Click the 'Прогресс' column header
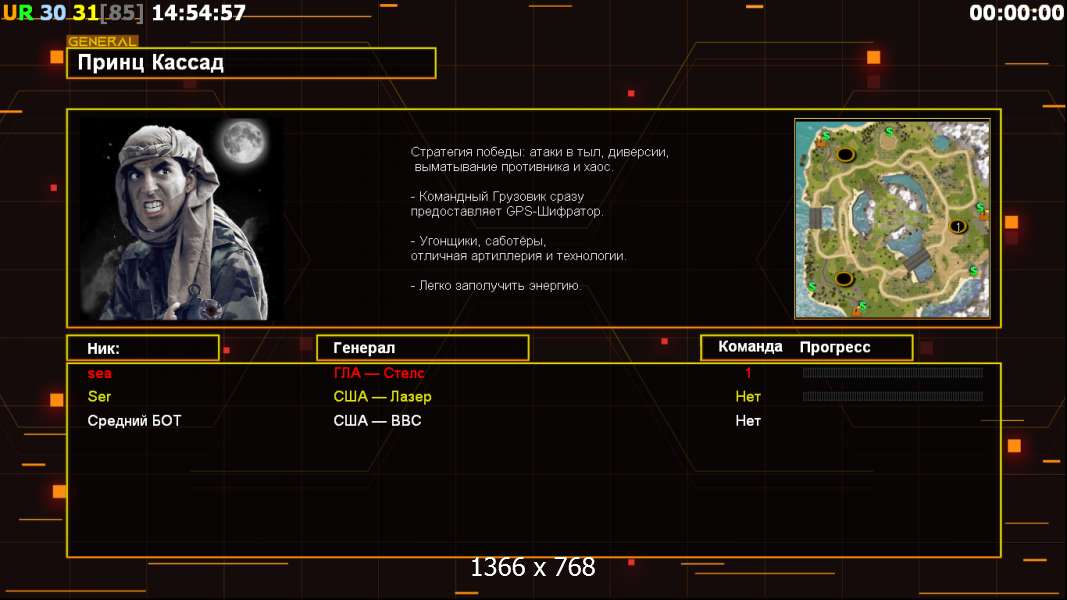Image resolution: width=1067 pixels, height=600 pixels. click(835, 347)
